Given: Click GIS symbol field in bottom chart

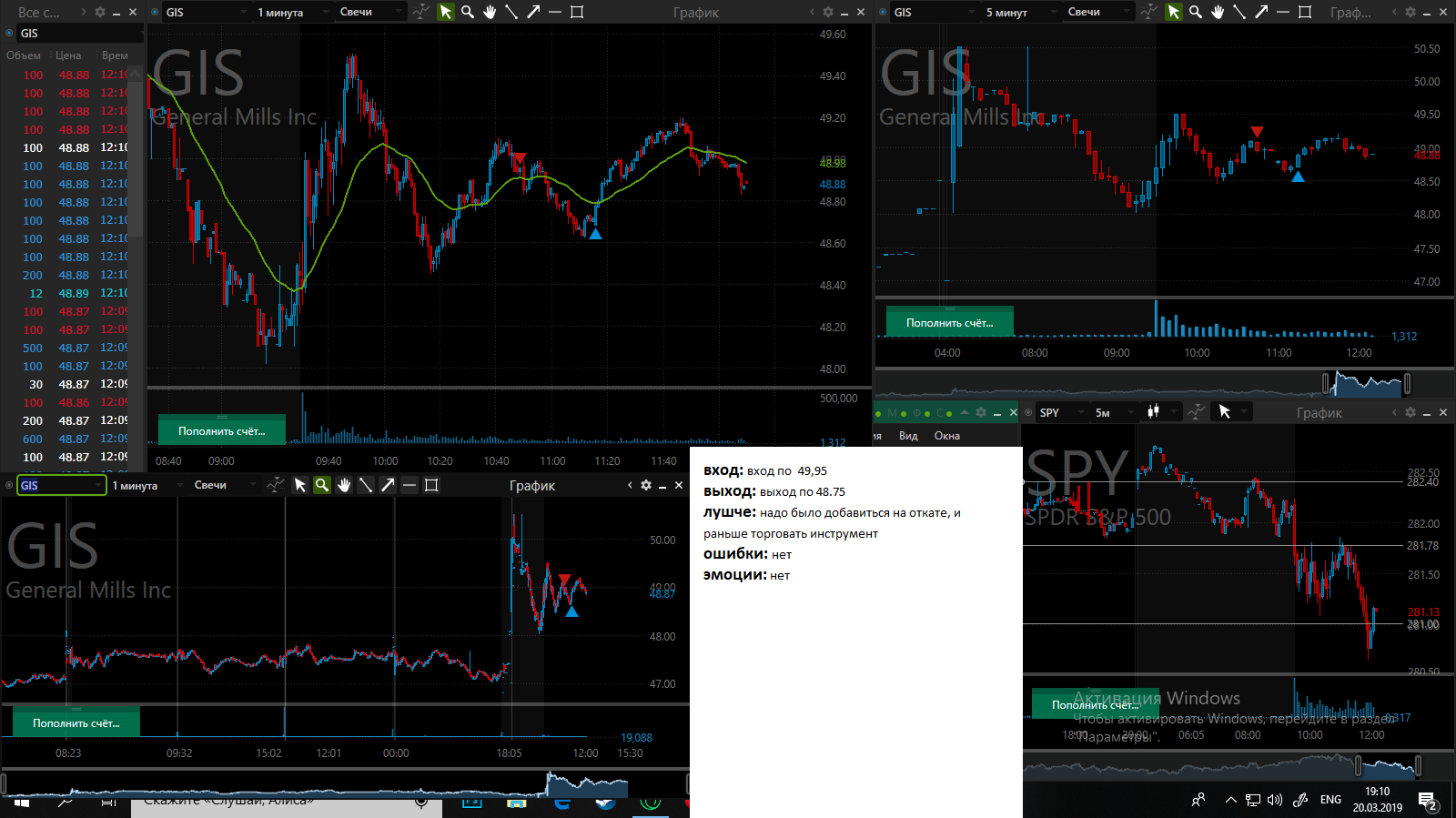Looking at the screenshot, I should tap(62, 485).
